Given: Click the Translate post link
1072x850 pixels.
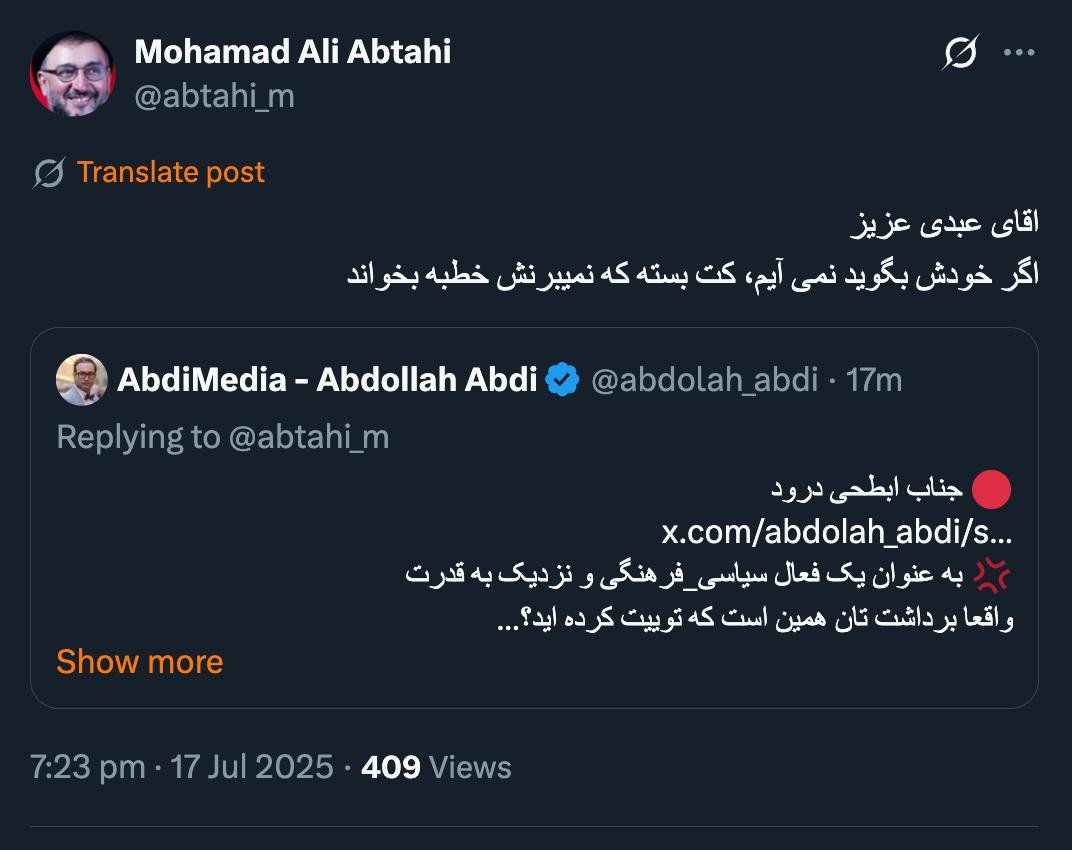Looking at the screenshot, I should point(170,172).
